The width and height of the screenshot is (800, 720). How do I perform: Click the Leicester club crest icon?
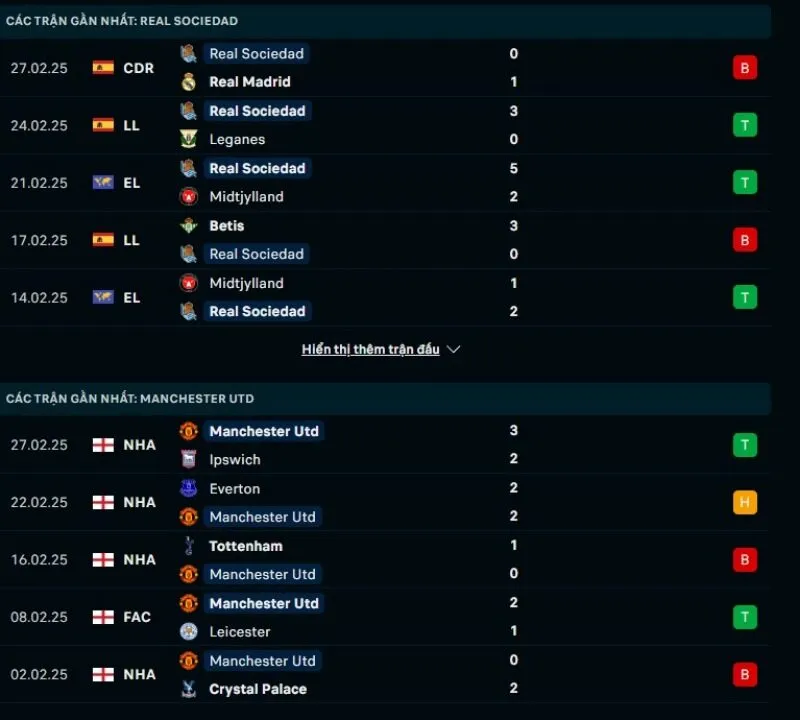pos(188,632)
